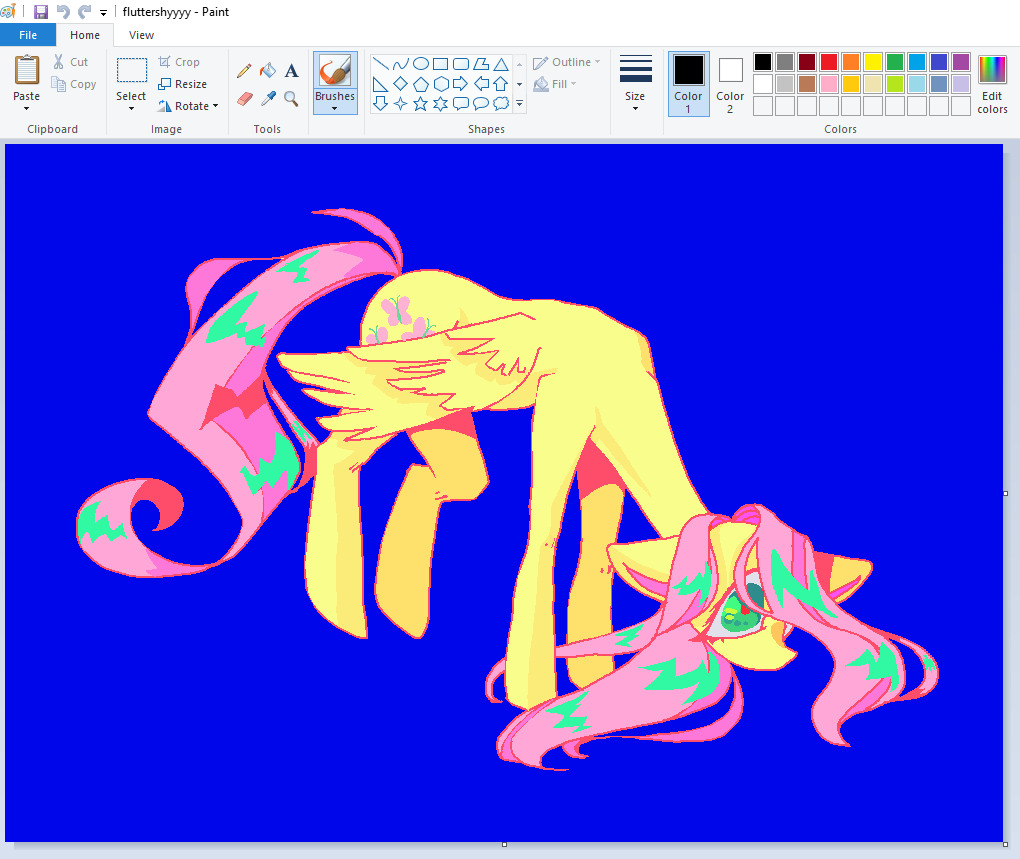This screenshot has height=859, width=1020.
Task: Pick the Fill with color bucket tool
Action: (x=267, y=71)
